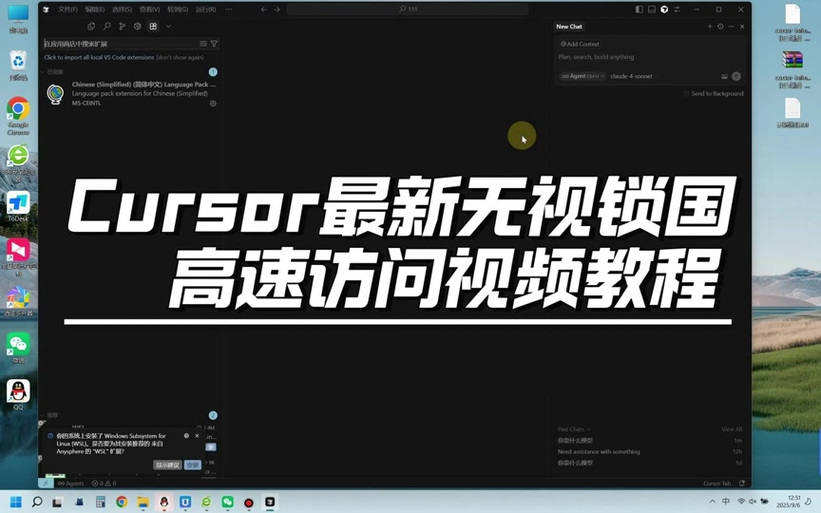Open manage gear for Chinese Language Pack

coord(213,103)
